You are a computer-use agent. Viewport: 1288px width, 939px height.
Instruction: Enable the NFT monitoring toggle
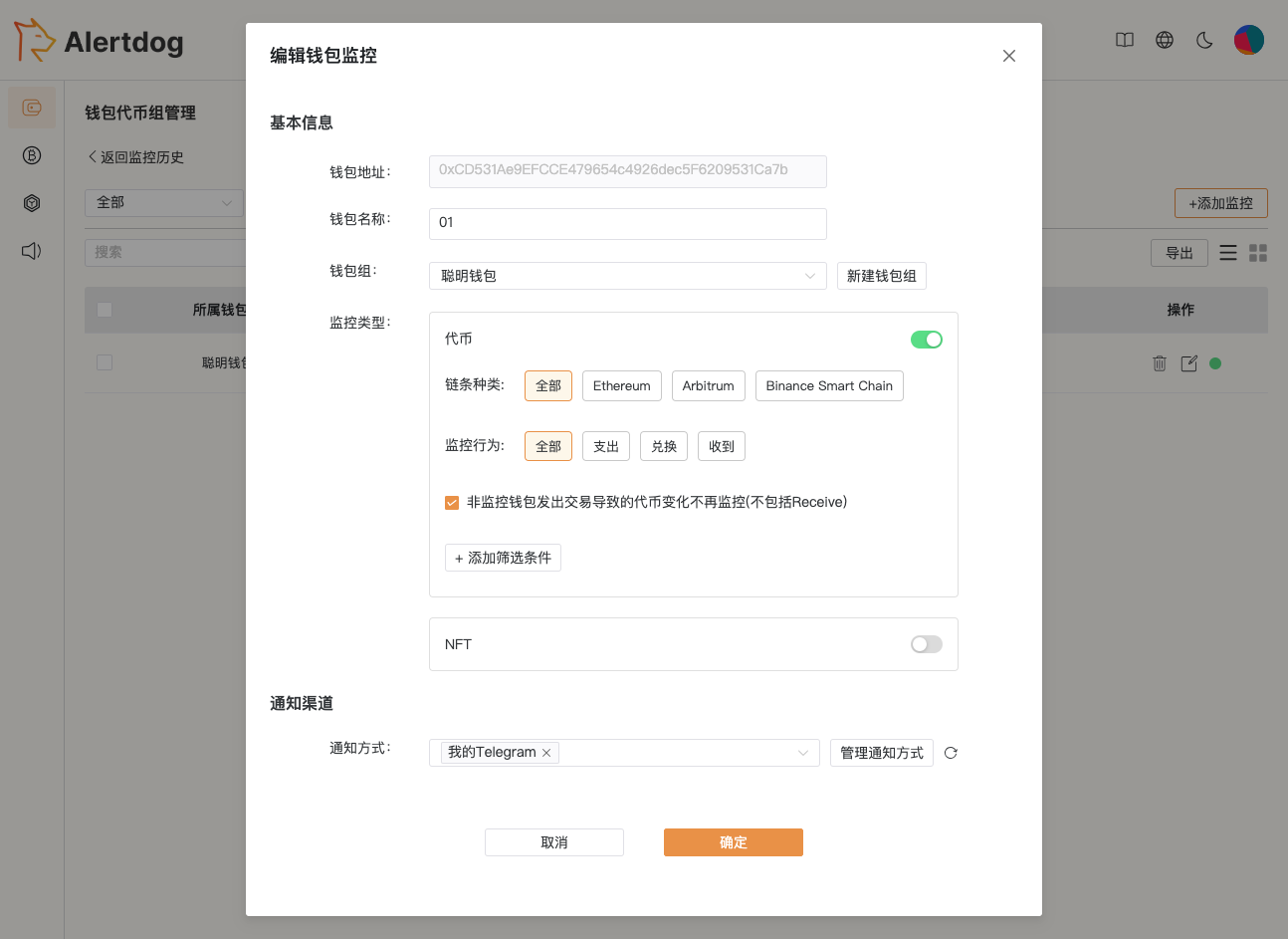pos(926,644)
